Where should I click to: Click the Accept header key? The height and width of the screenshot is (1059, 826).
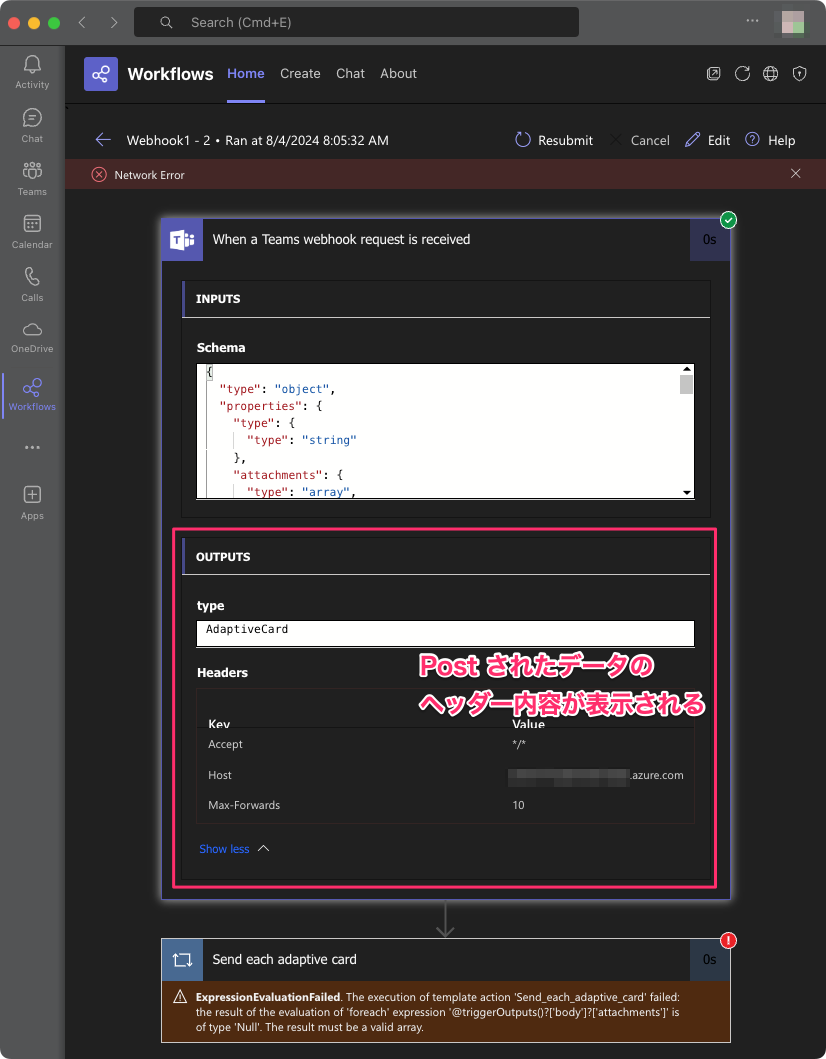coord(226,744)
